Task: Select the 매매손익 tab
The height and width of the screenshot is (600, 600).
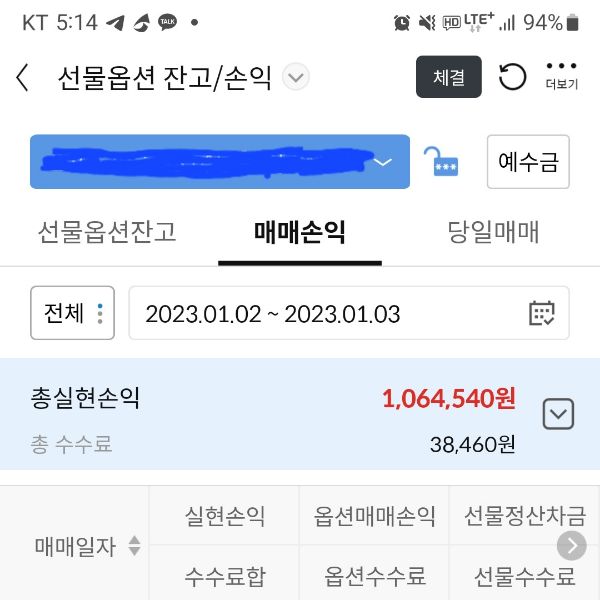Action: [x=300, y=232]
